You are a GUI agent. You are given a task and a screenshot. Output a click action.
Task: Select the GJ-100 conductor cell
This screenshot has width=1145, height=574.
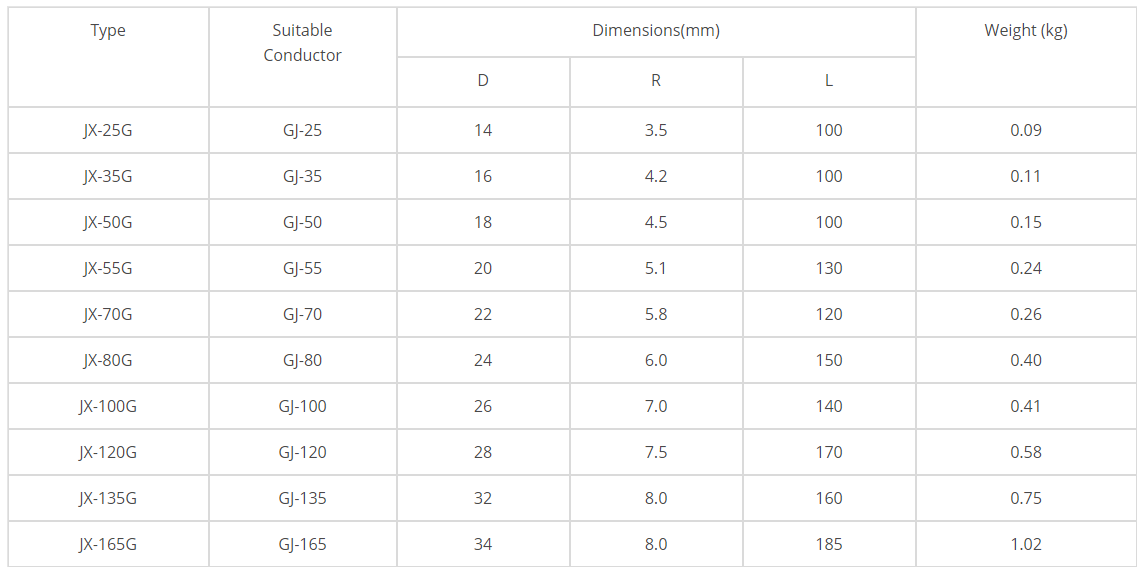pyautogui.click(x=302, y=407)
